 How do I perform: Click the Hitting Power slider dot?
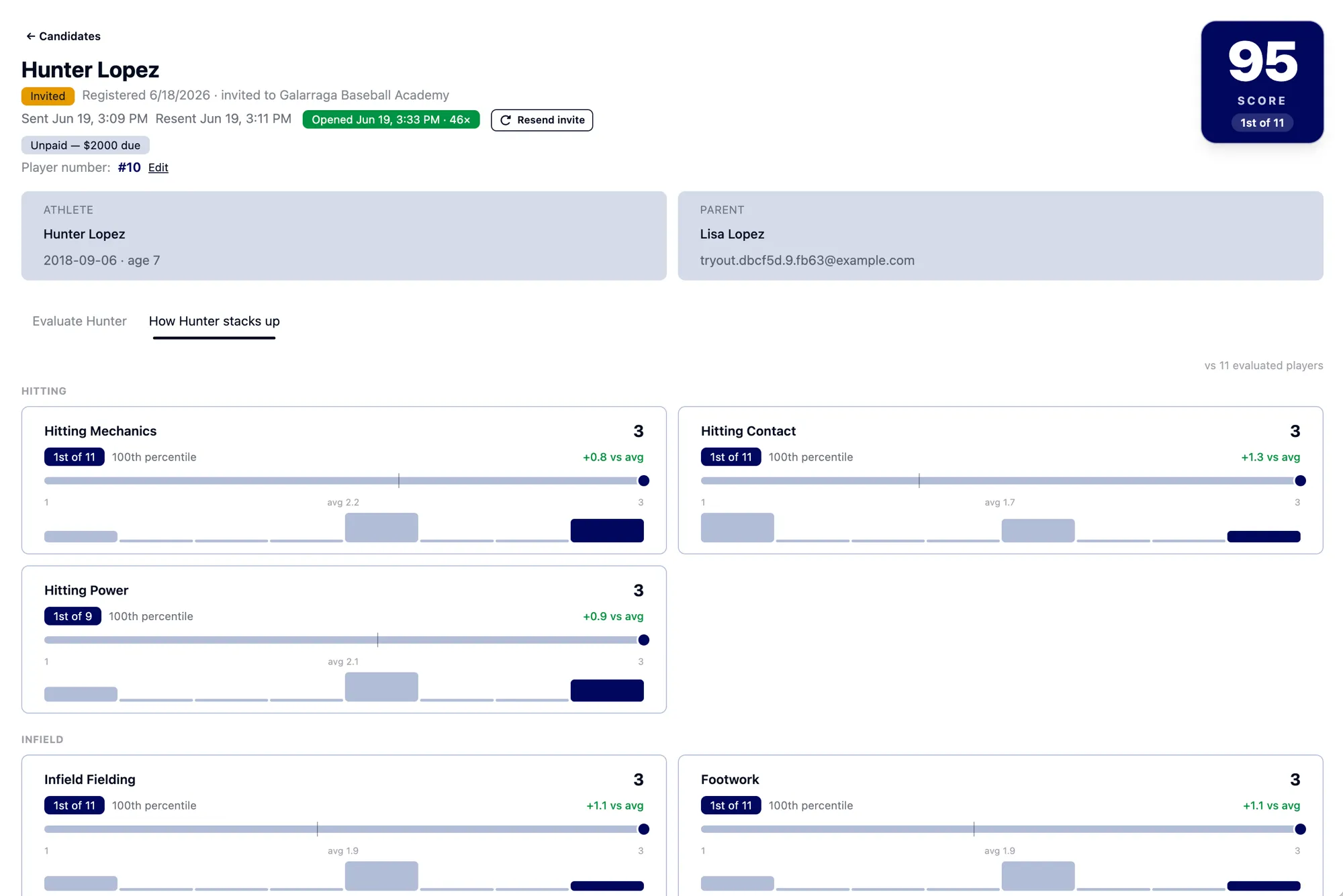coord(643,640)
